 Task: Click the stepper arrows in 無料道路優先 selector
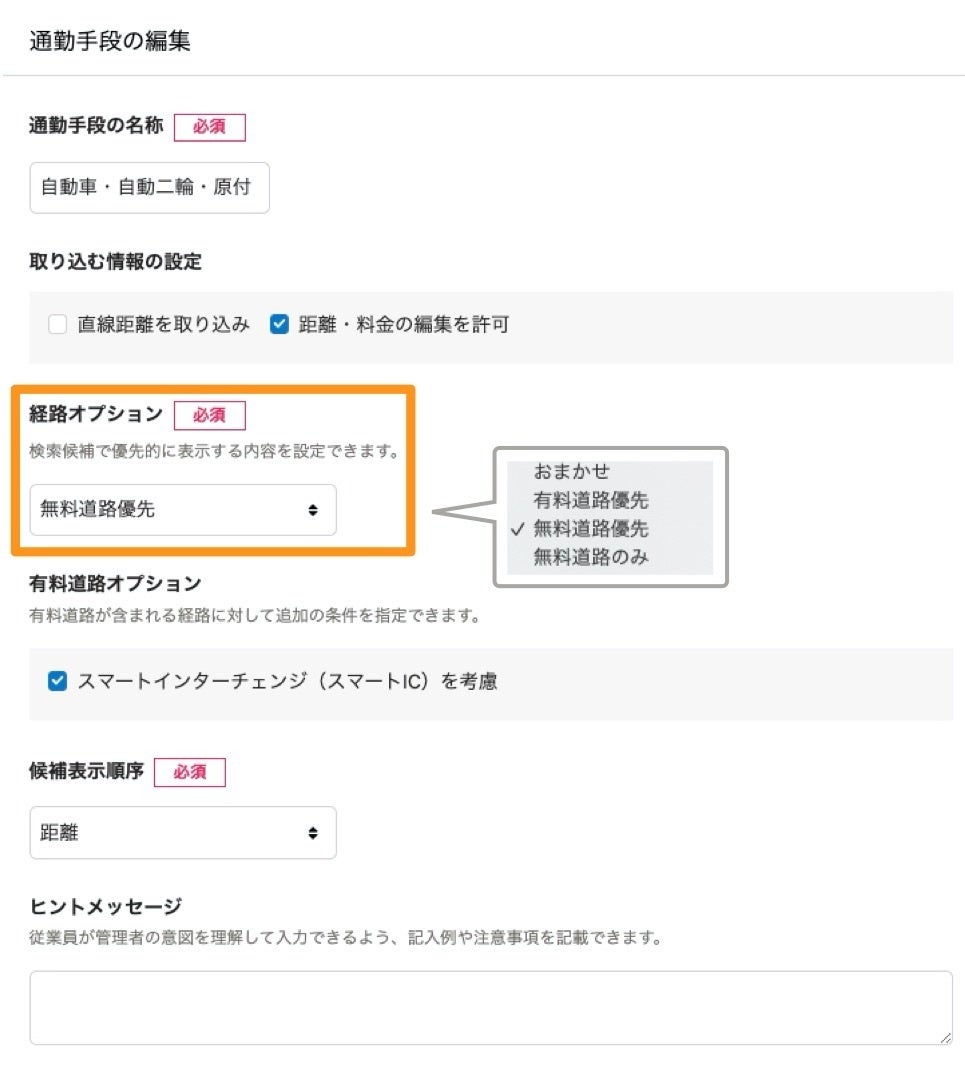click(314, 510)
